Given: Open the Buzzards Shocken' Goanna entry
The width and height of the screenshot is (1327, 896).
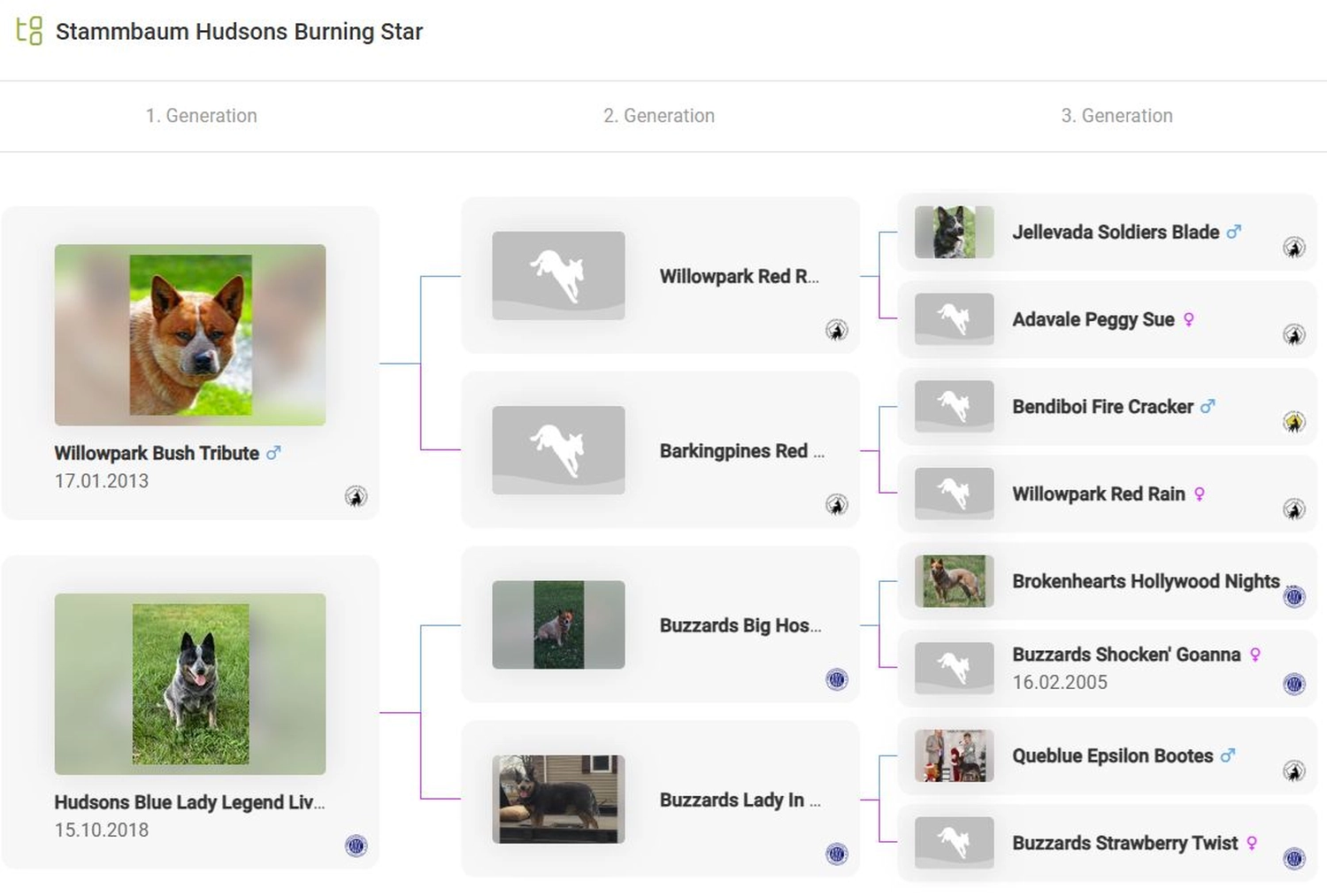Looking at the screenshot, I should point(1126,655).
